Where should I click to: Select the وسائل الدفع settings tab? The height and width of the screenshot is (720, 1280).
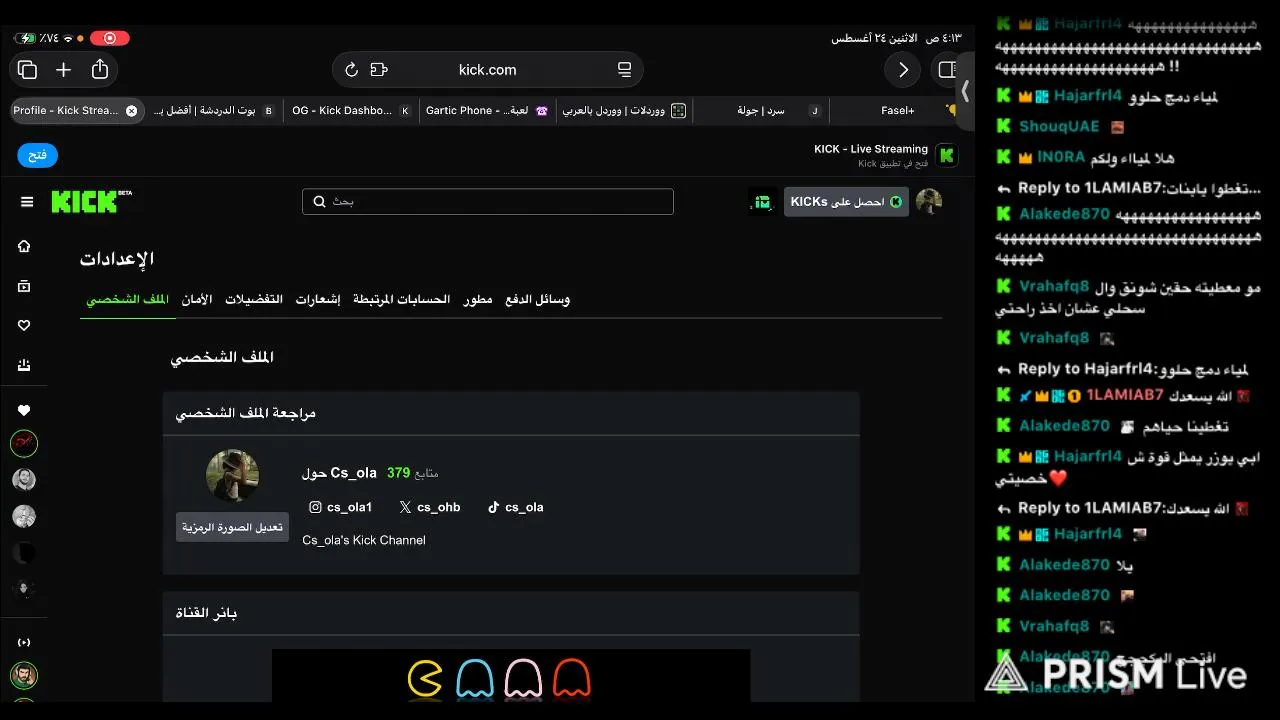[537, 300]
